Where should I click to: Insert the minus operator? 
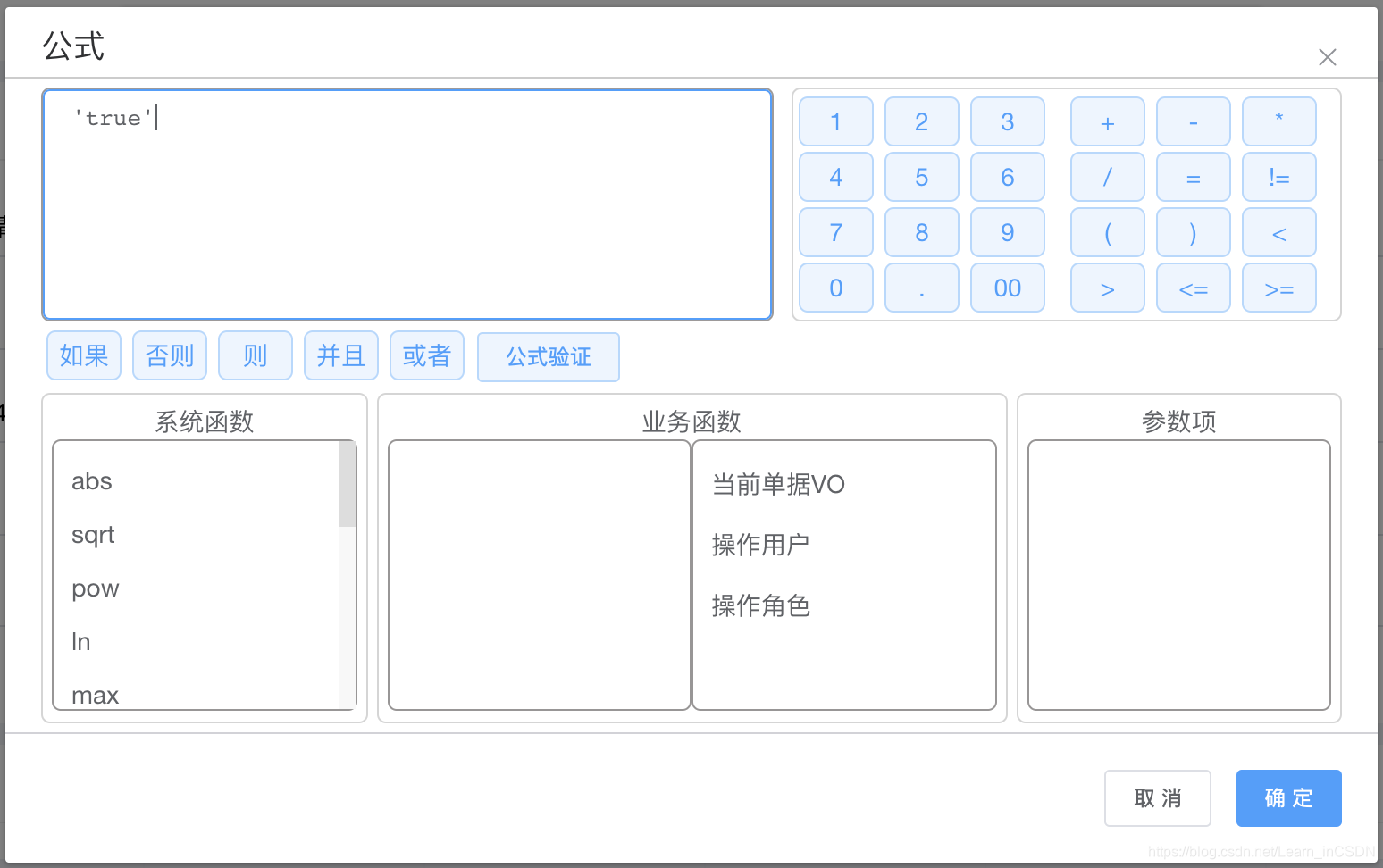1193,121
